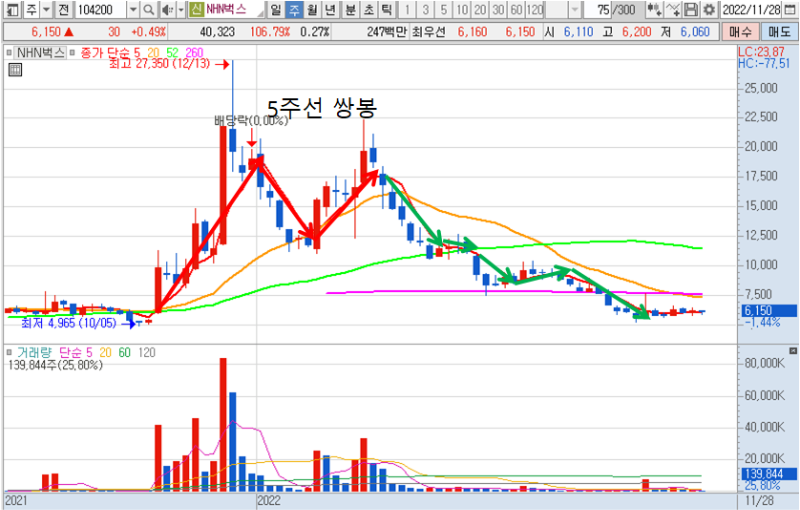Click the 139,844주(25,80%) volume readout
The height and width of the screenshot is (510, 800).
point(56,365)
